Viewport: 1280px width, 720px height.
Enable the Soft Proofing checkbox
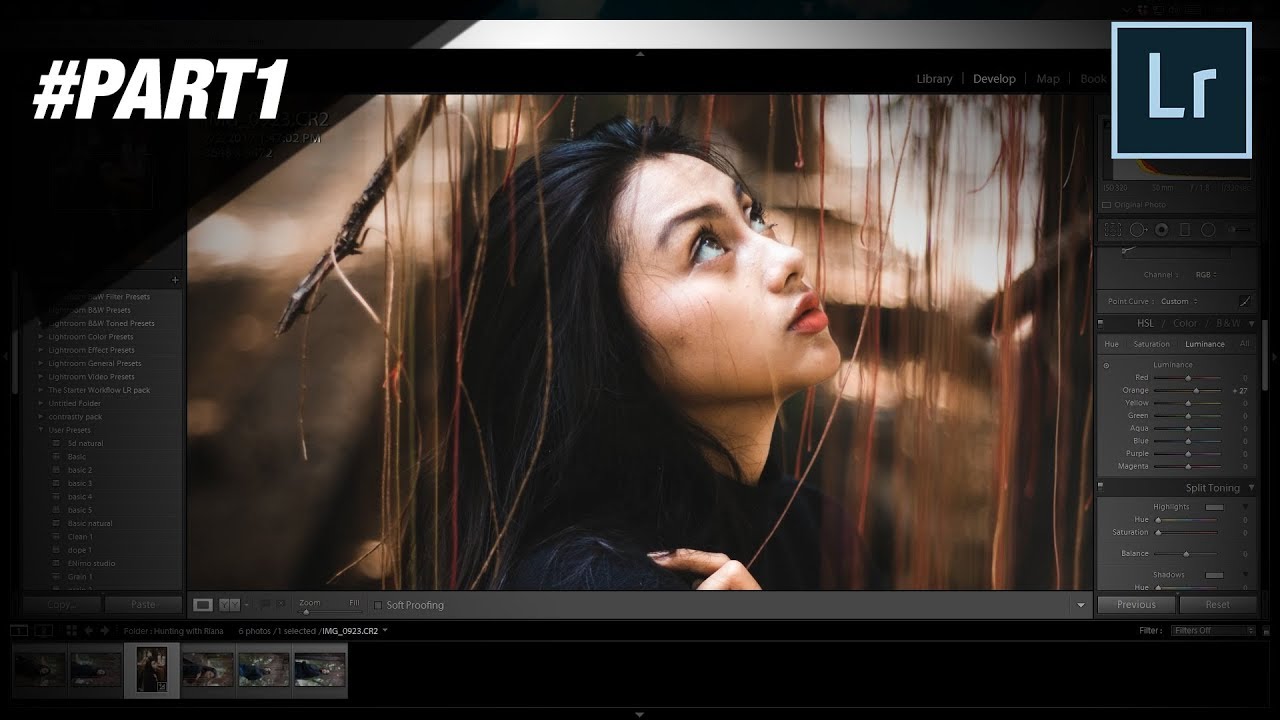click(x=378, y=605)
